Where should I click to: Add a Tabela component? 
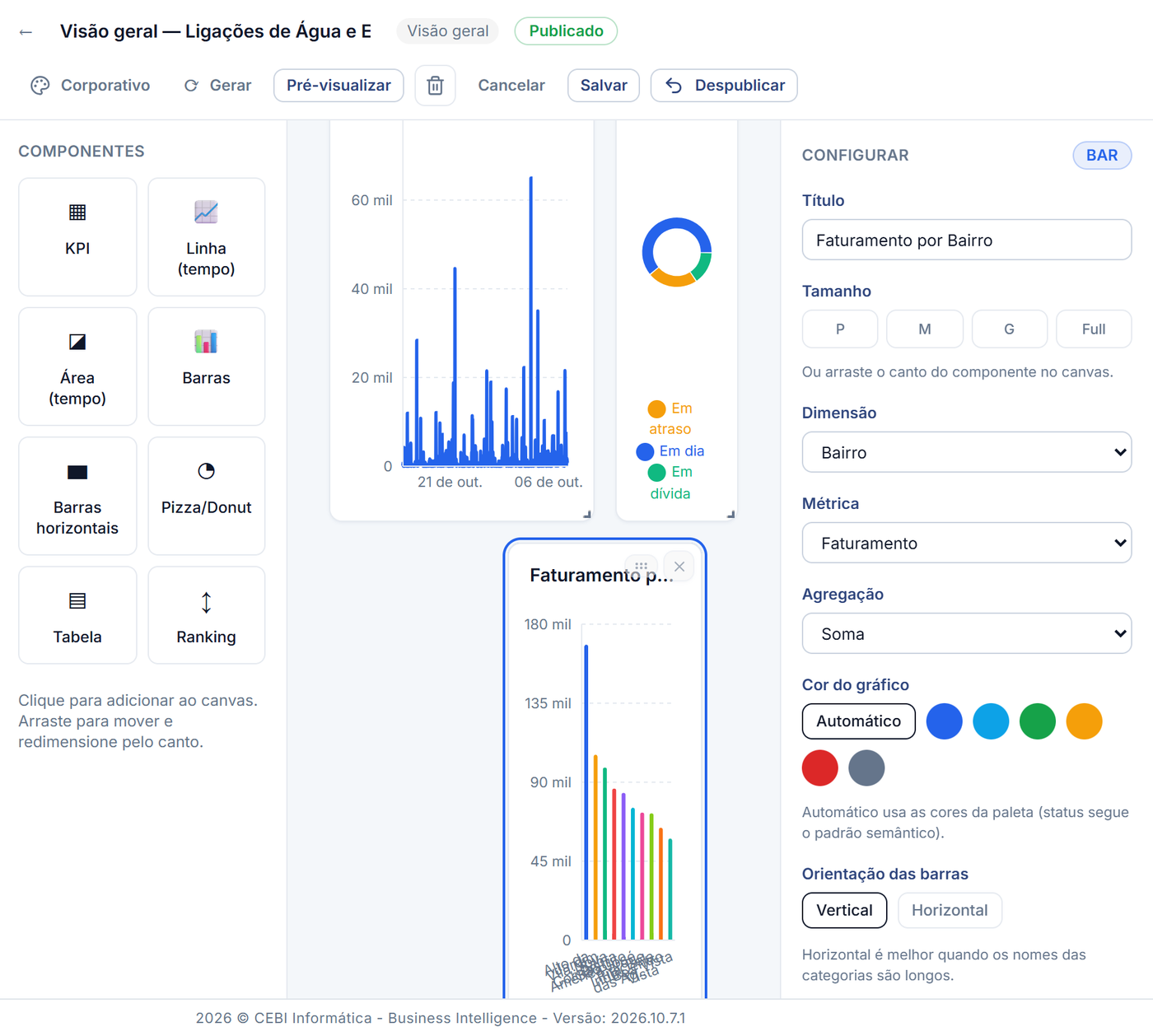[x=77, y=615]
